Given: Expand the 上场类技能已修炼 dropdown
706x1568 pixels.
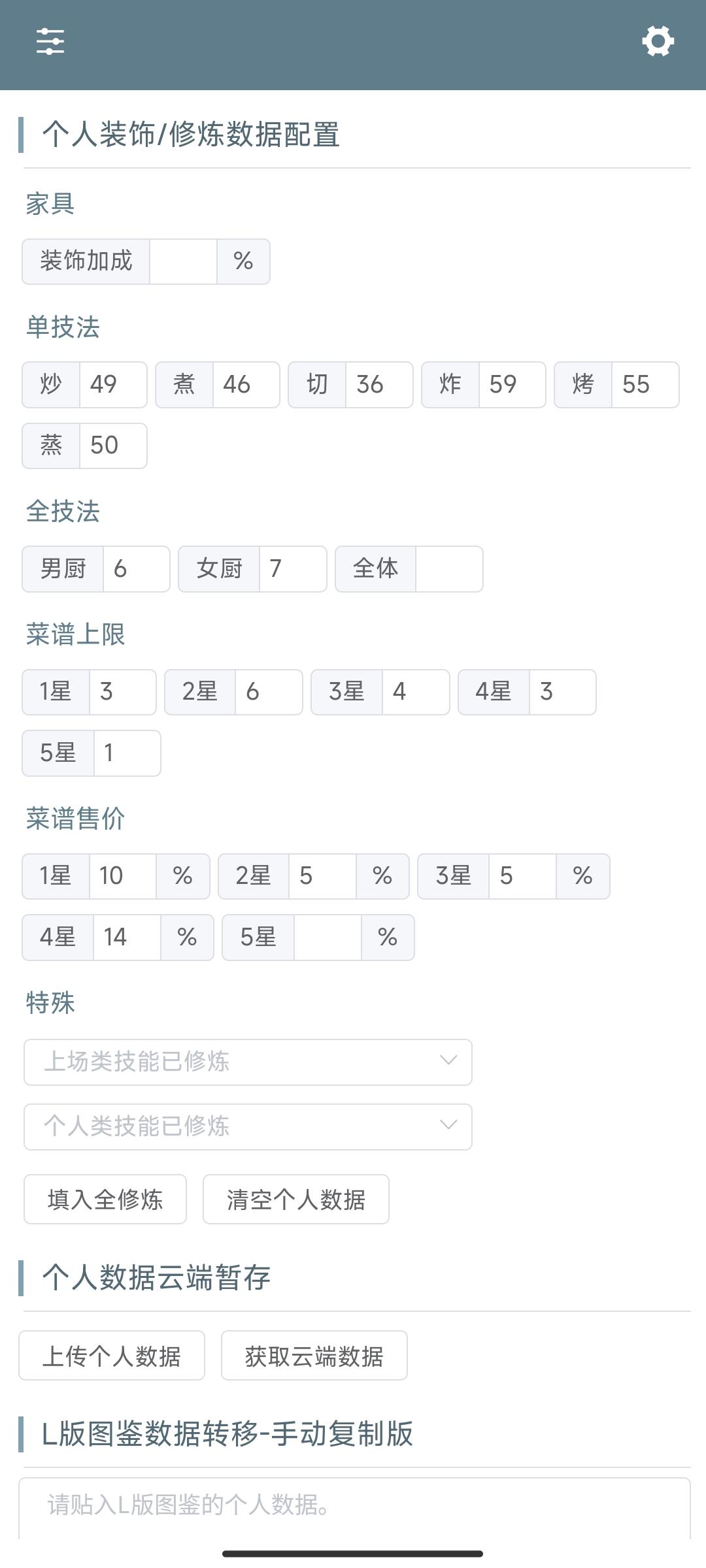Looking at the screenshot, I should tap(248, 1062).
